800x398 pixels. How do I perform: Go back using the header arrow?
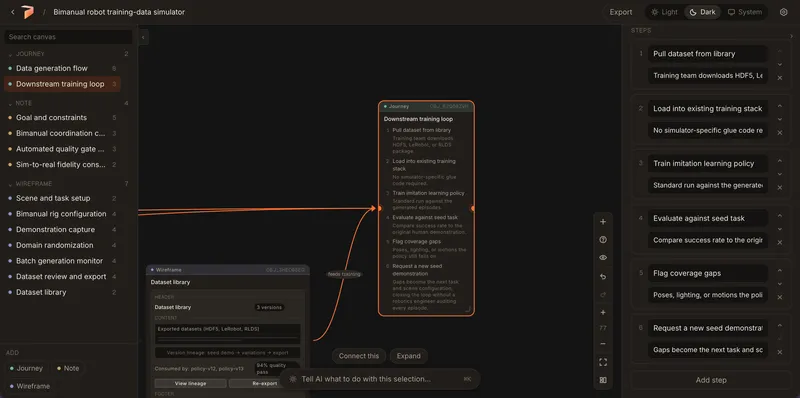coord(13,12)
